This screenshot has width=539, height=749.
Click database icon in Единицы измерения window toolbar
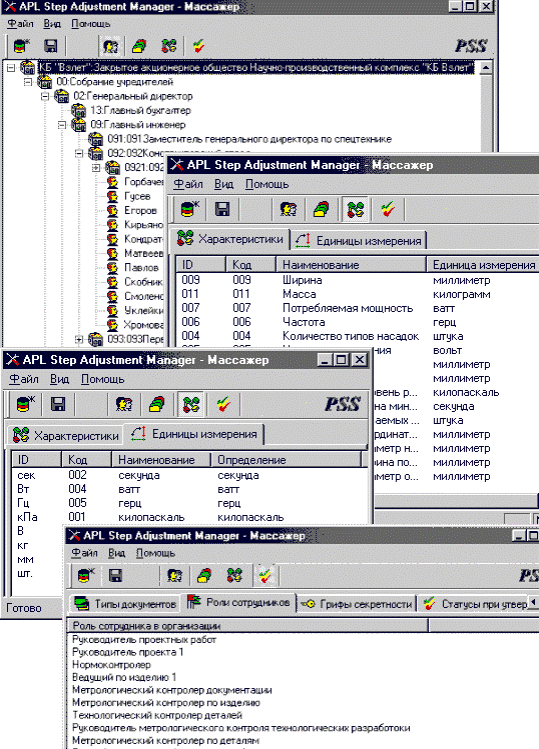(x=25, y=404)
